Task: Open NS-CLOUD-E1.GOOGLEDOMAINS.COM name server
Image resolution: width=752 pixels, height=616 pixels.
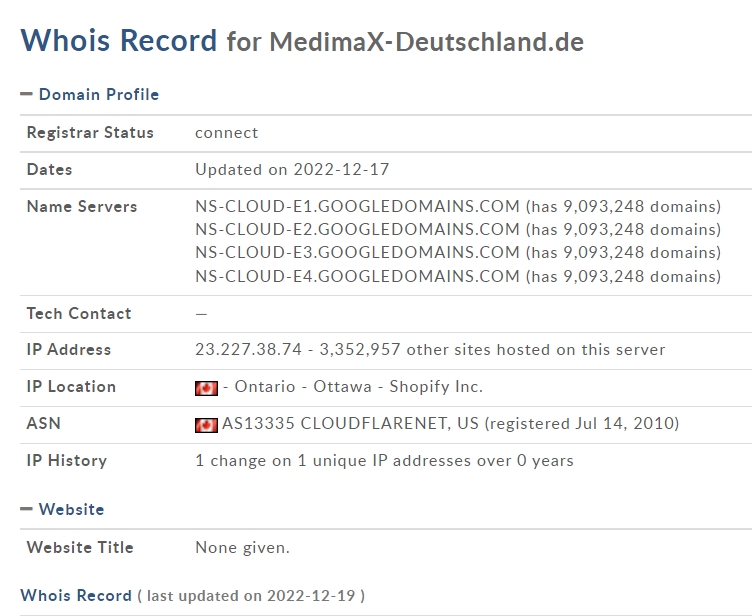Action: 357,206
